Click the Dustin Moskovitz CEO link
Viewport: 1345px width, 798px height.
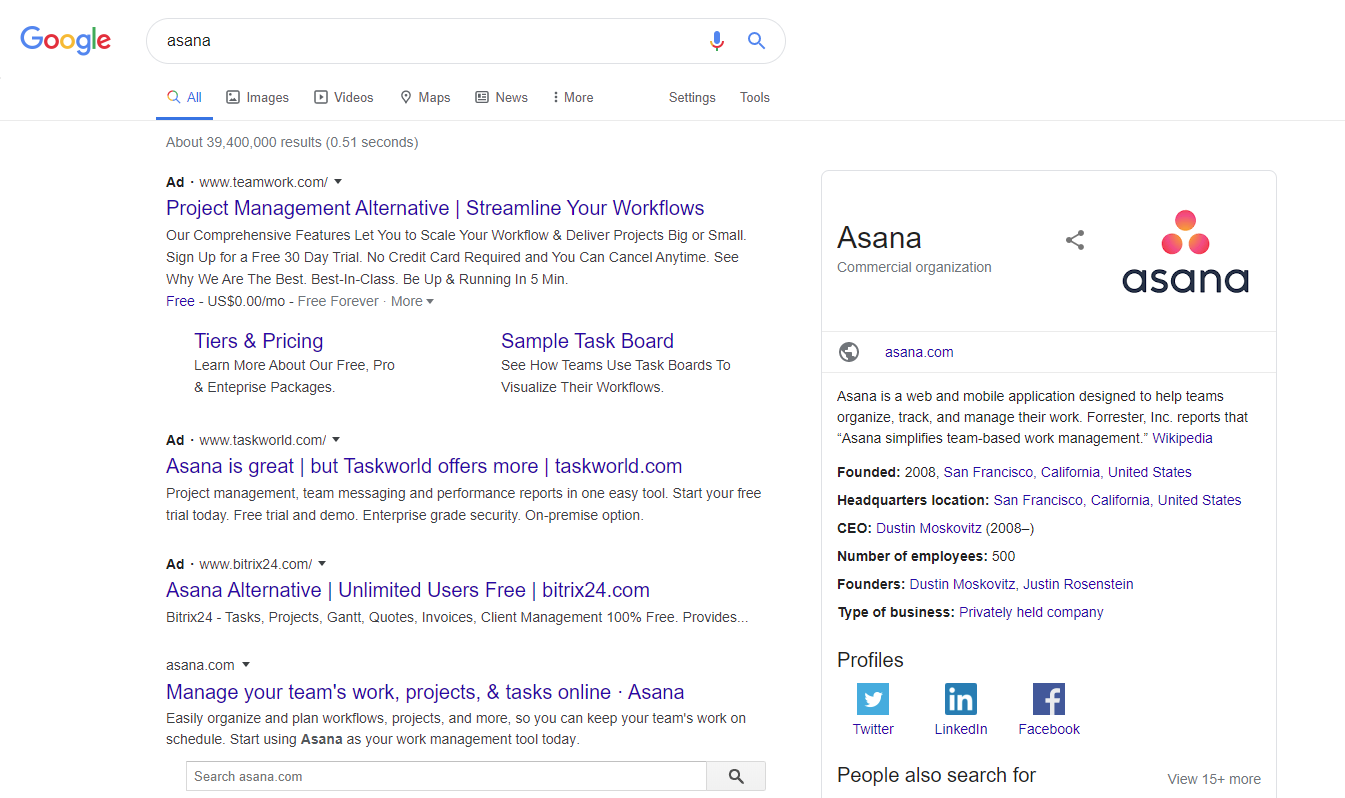[929, 528]
